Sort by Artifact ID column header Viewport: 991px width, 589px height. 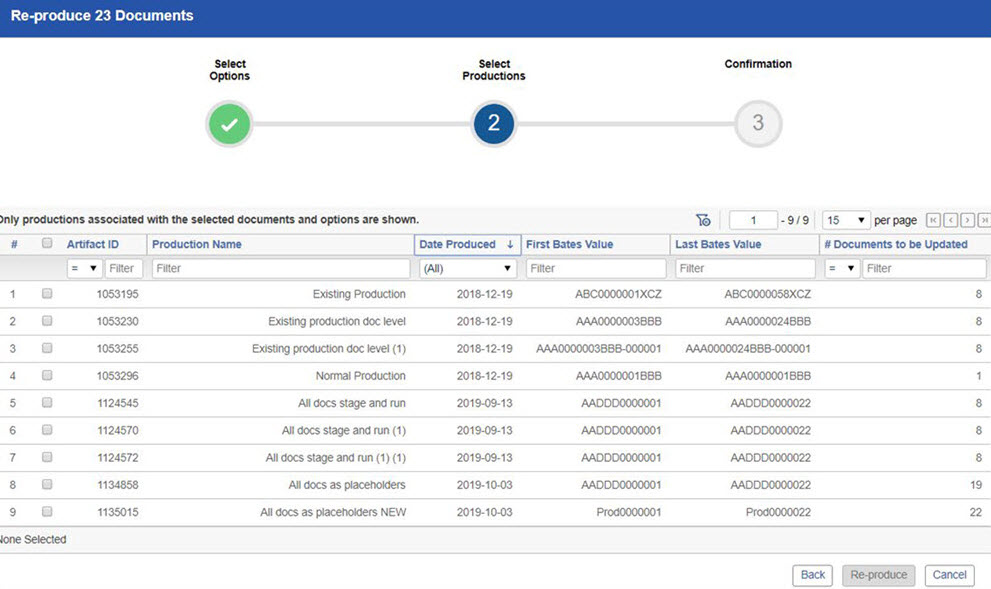(x=92, y=245)
